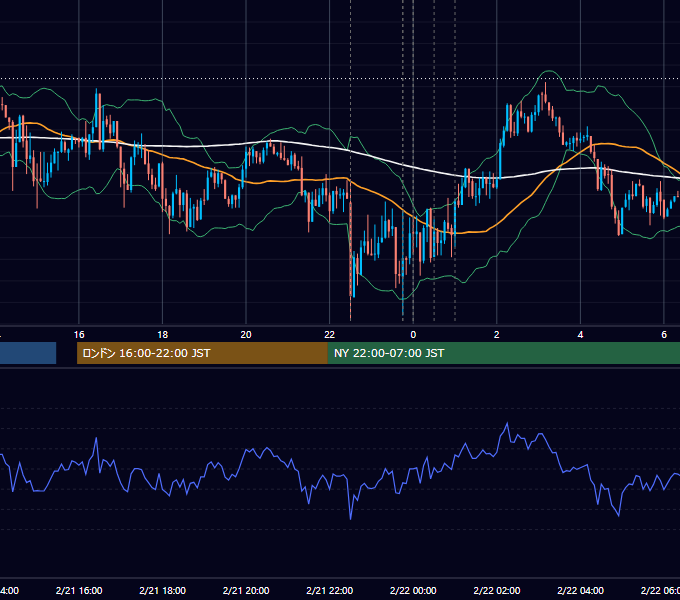Click the 2/21 22:00 label on indicator axis

tap(330, 590)
